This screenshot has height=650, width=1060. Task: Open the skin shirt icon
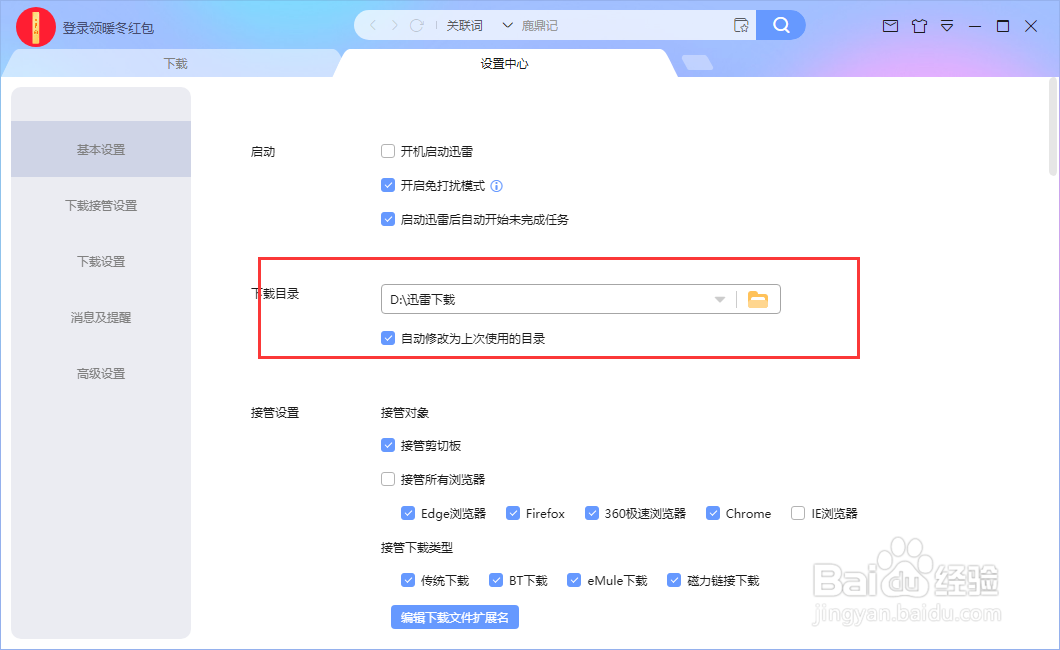click(919, 26)
